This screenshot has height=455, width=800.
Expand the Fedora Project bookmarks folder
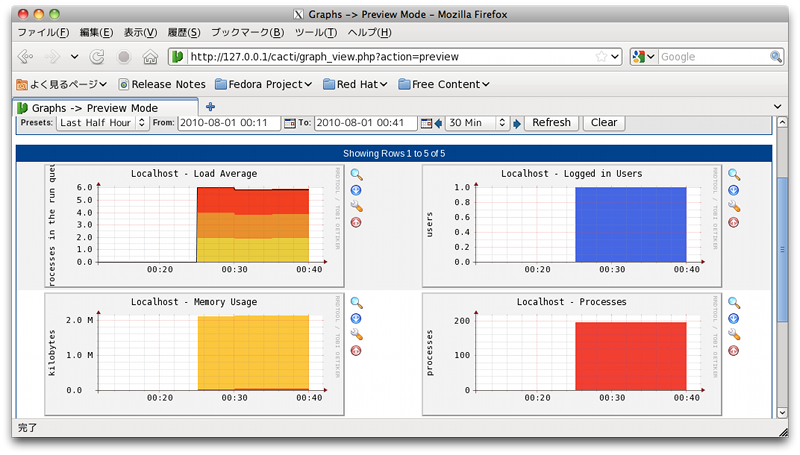pyautogui.click(x=264, y=85)
